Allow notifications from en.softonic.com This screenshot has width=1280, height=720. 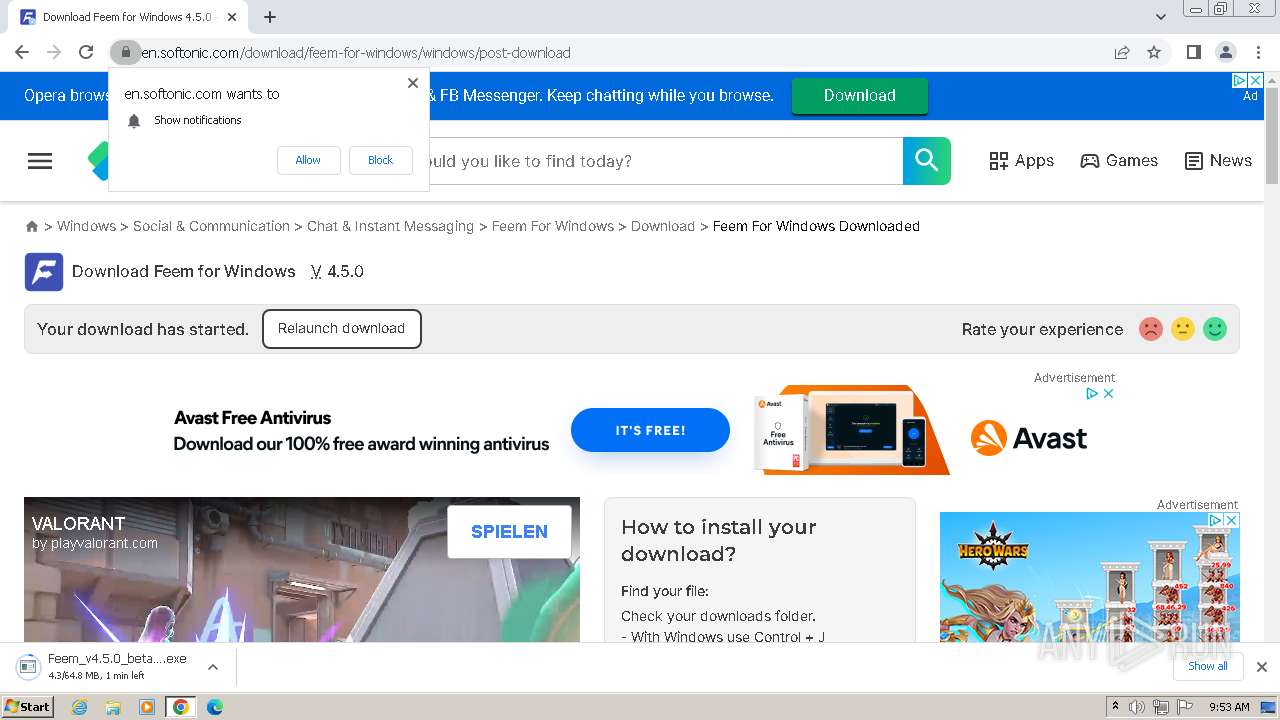click(308, 160)
